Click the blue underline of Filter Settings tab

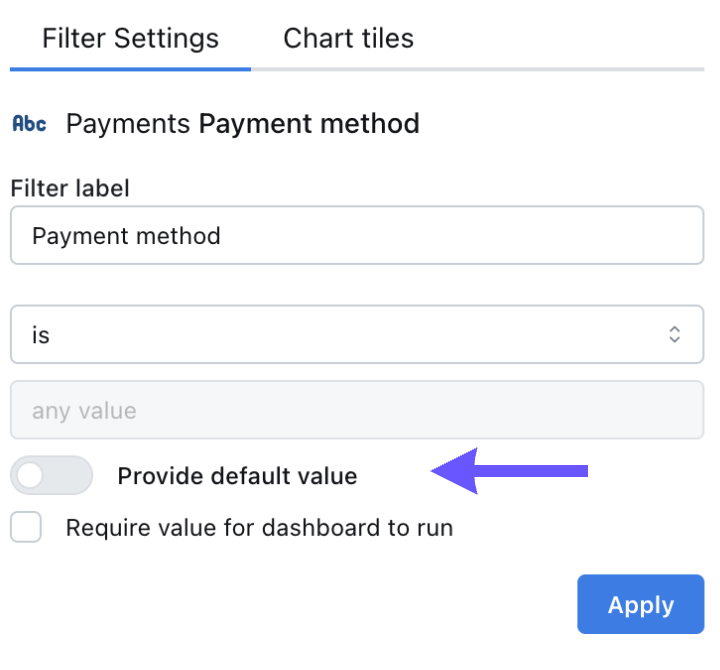click(x=130, y=69)
